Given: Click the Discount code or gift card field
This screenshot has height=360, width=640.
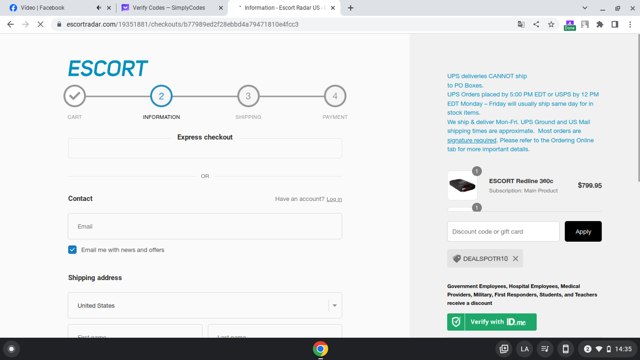Looking at the screenshot, I should 503,231.
